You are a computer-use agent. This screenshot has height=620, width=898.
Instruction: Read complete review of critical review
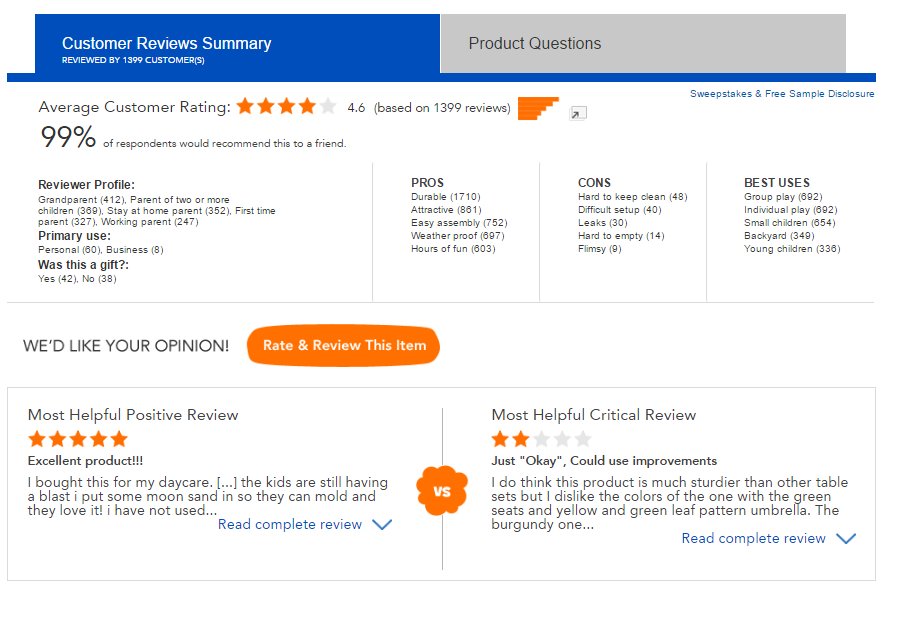pos(754,538)
